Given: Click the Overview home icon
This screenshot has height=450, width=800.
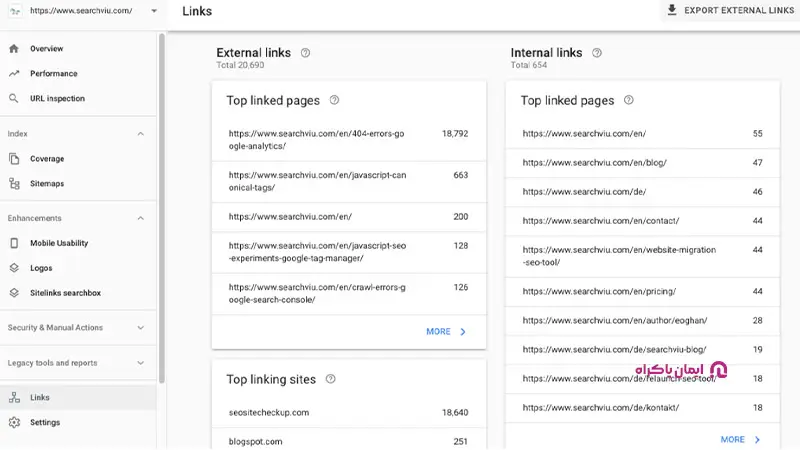Looking at the screenshot, I should 14,48.
